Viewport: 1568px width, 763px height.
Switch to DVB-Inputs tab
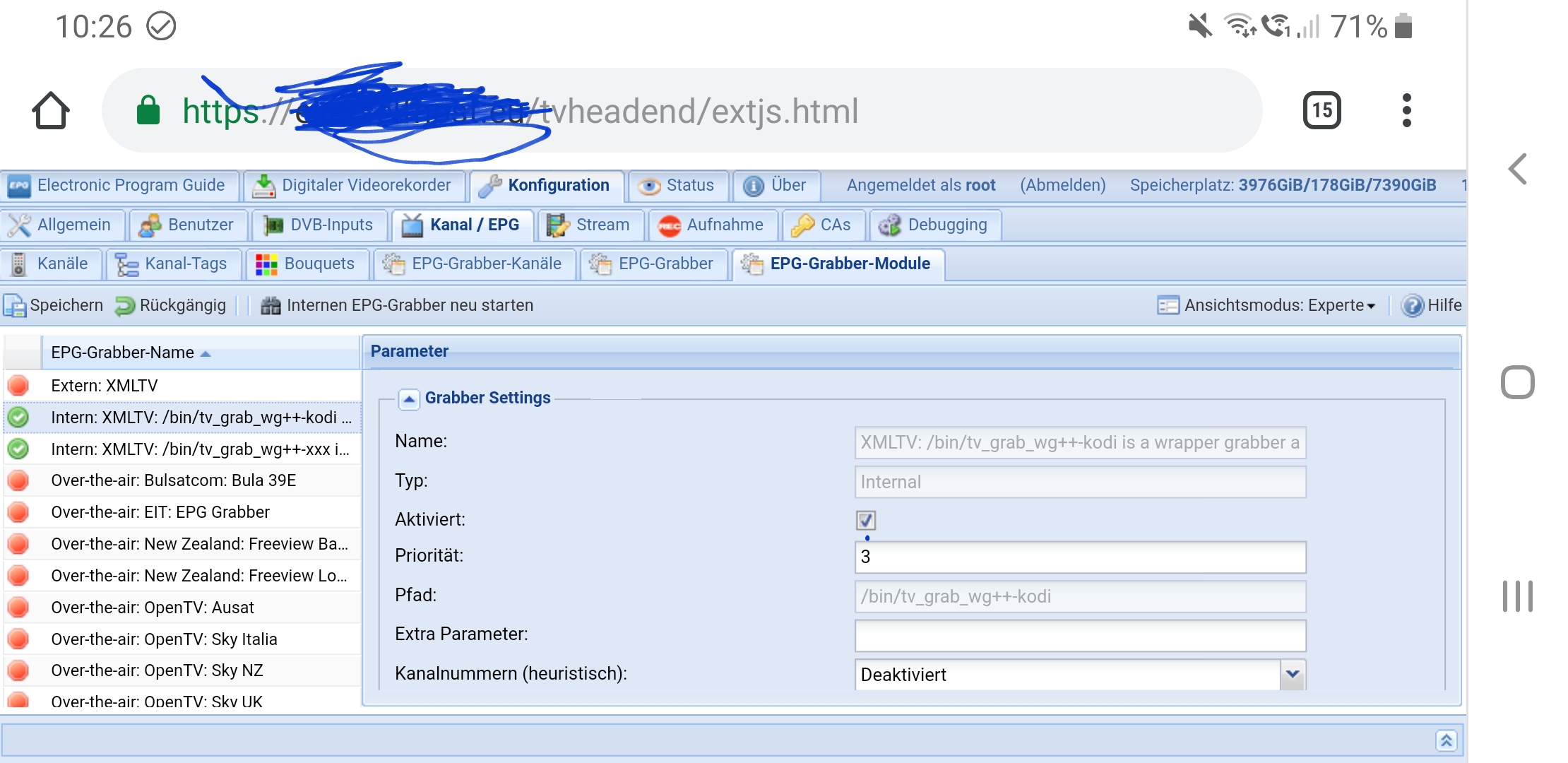pos(319,225)
